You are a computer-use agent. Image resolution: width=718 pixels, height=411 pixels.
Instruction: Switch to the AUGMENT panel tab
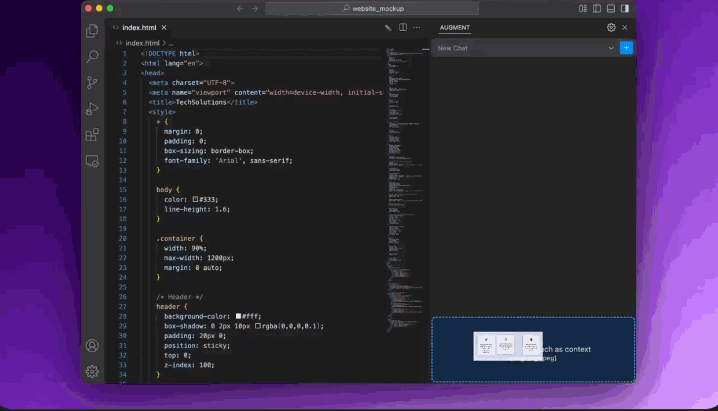click(454, 28)
